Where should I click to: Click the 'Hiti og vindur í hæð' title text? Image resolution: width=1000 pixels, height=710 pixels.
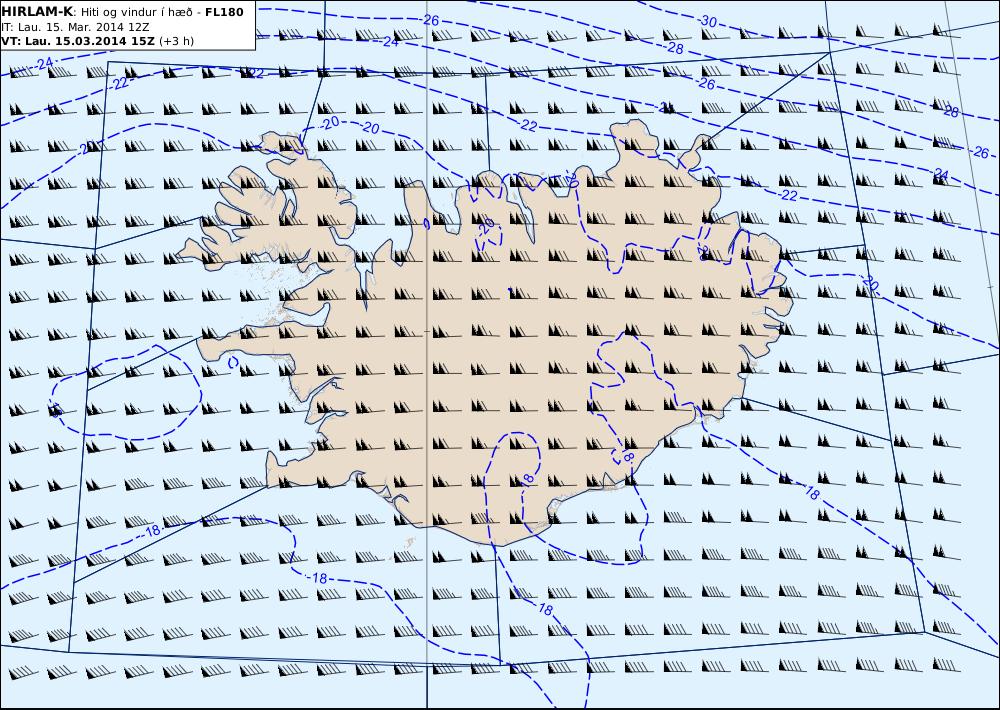tap(137, 12)
